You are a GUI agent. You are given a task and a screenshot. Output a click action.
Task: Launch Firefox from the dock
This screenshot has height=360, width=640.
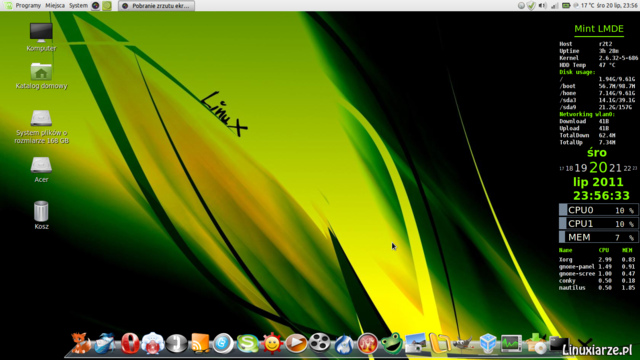(81, 343)
